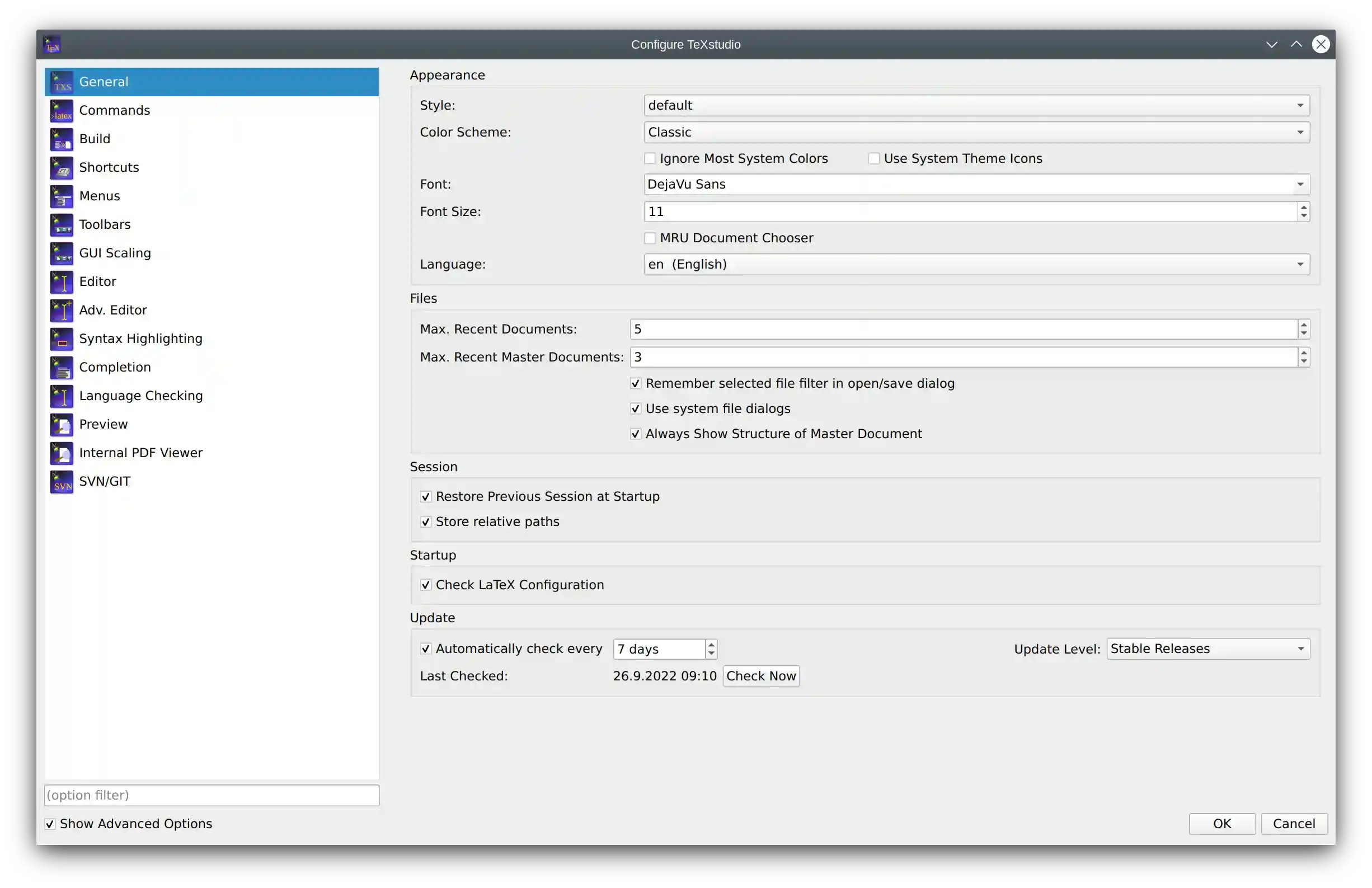
Task: Switch to Language Checking settings
Action: pos(140,396)
